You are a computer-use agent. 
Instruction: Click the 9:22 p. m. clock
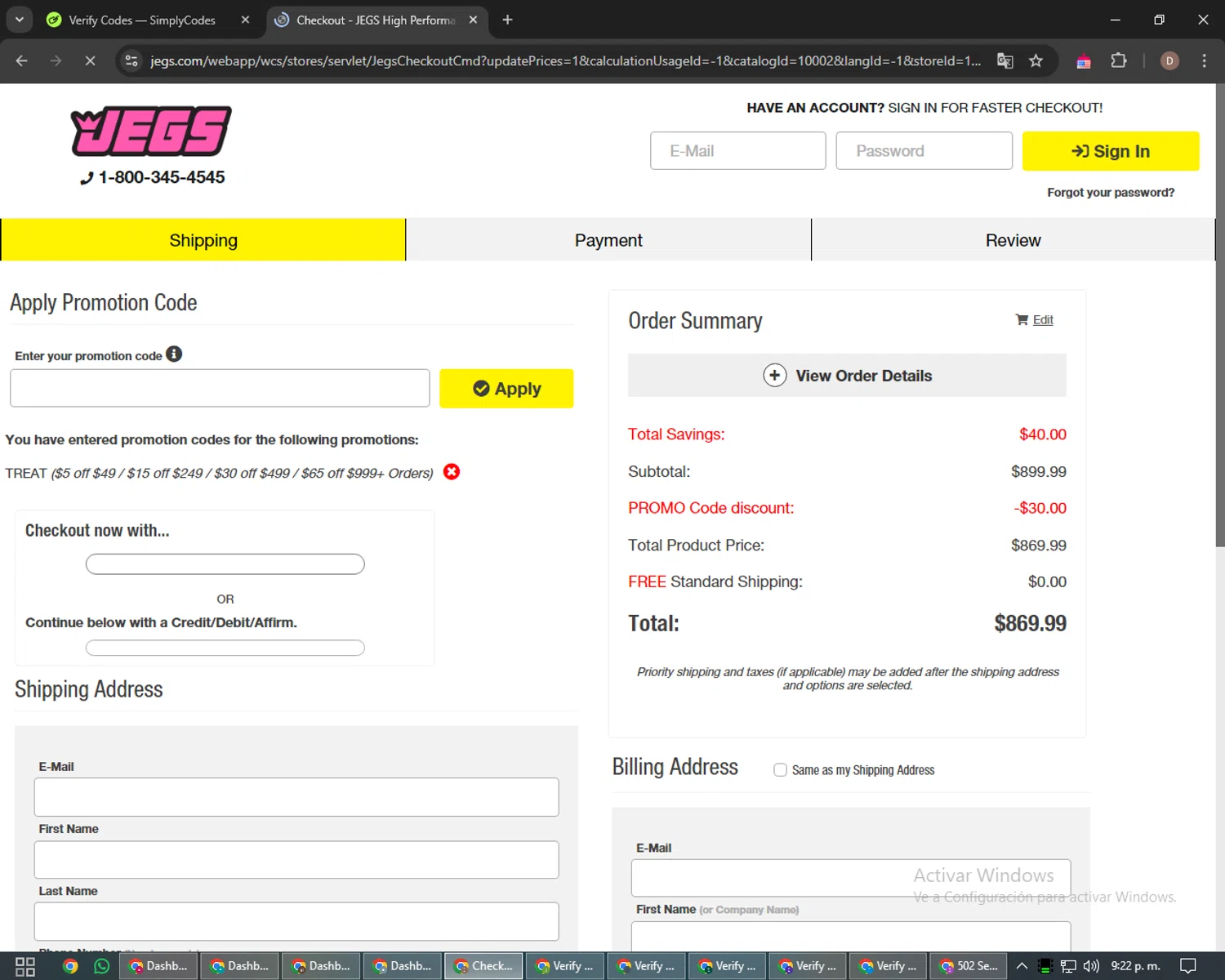1135,966
